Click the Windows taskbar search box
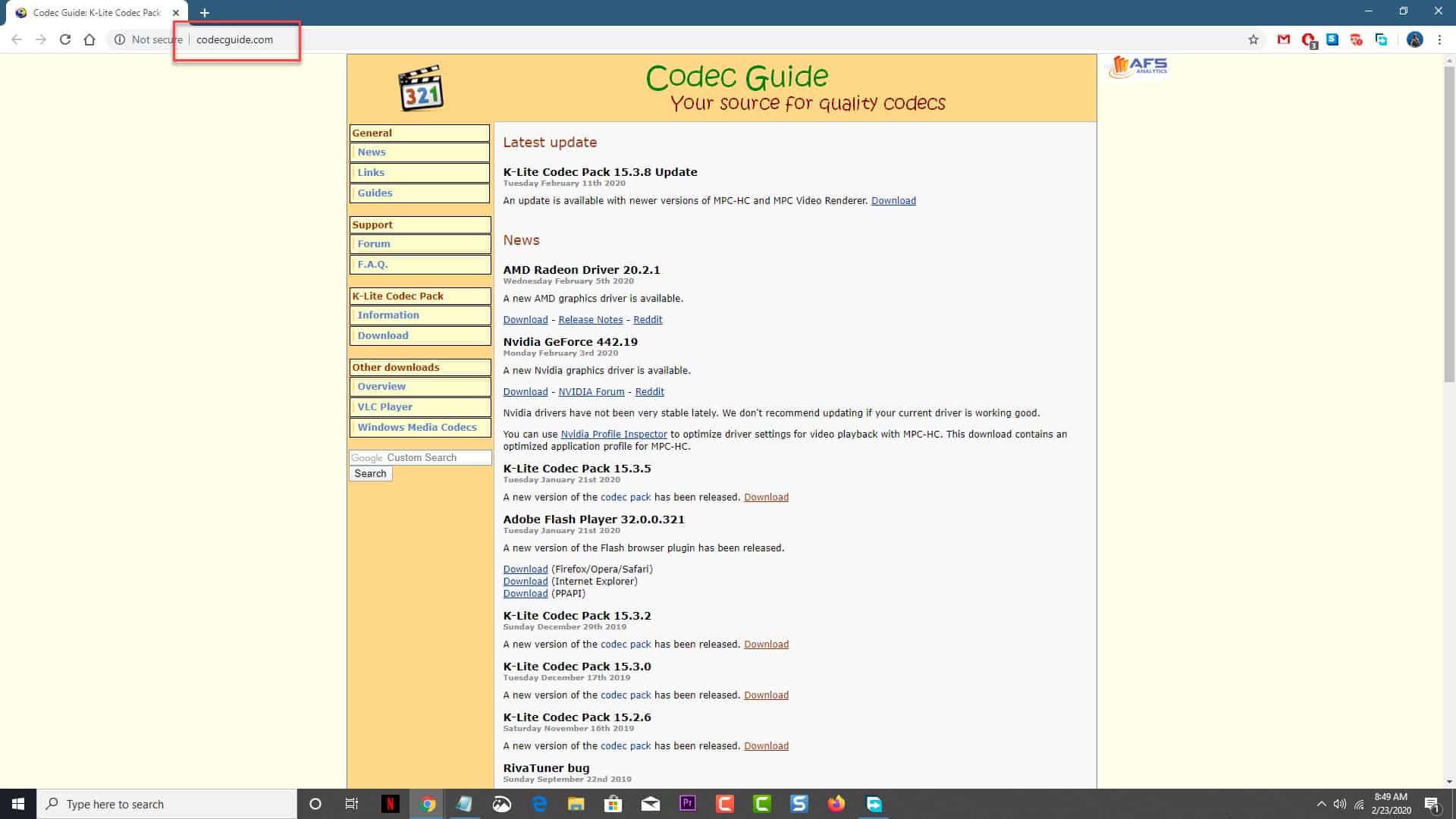Screen dimensions: 1456x819 pos(167,804)
